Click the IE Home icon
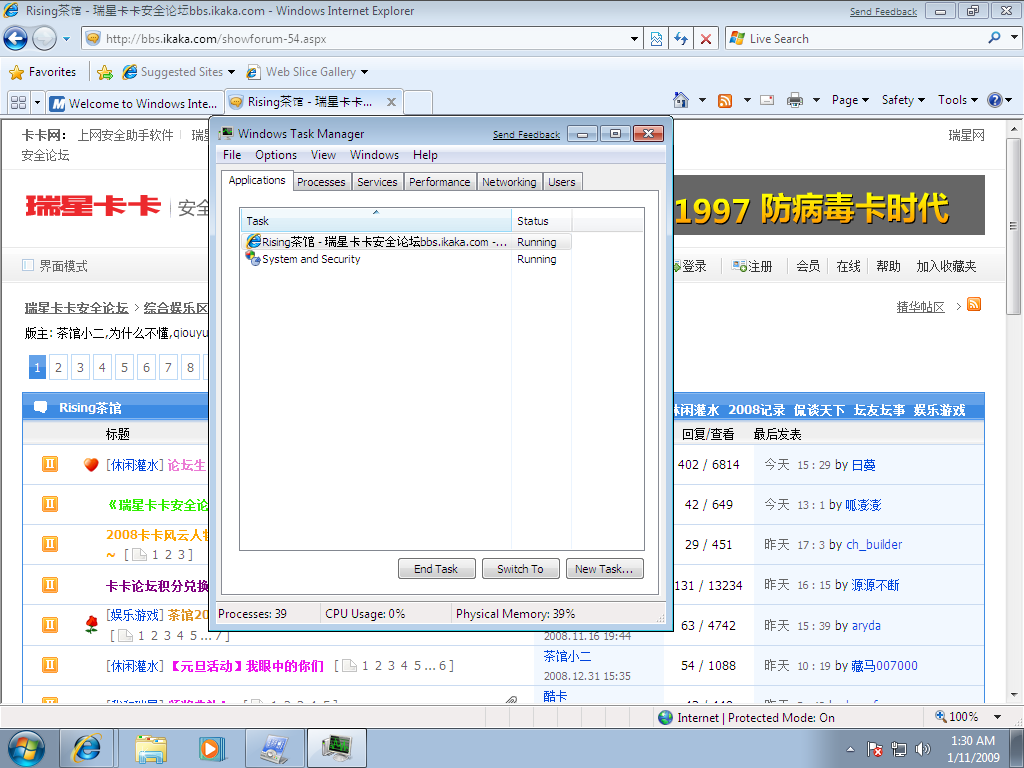This screenshot has width=1024, height=768. (681, 100)
